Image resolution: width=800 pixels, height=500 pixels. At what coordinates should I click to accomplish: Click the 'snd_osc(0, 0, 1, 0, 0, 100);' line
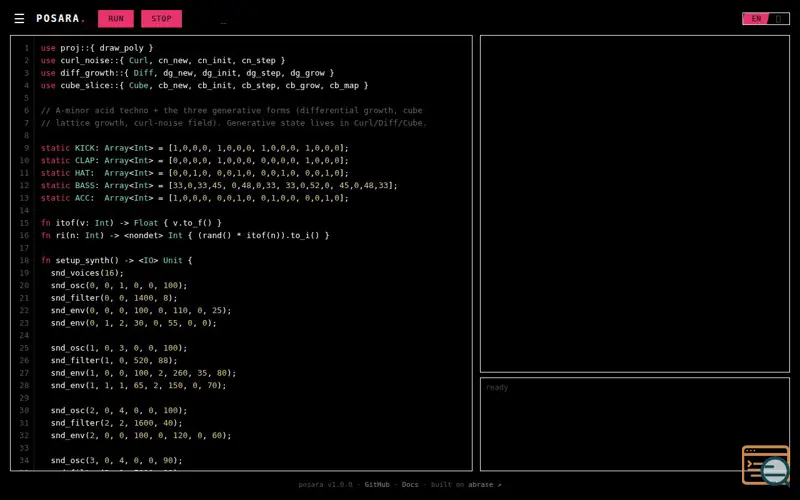coord(119,285)
